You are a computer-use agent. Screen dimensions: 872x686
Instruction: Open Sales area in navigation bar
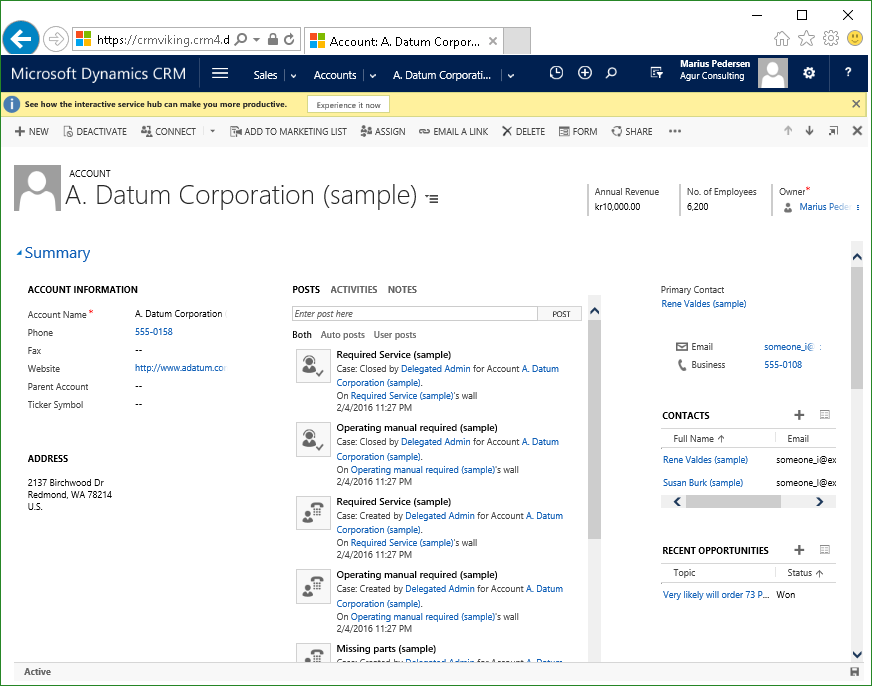[x=265, y=75]
